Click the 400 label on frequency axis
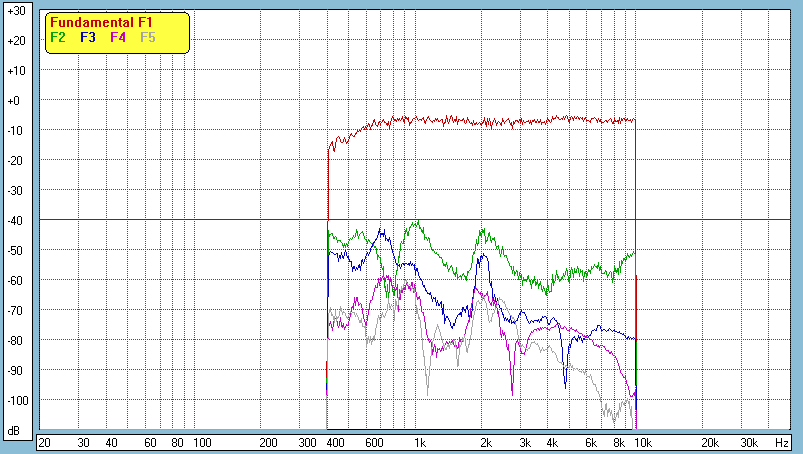The width and height of the screenshot is (803, 454). [334, 442]
